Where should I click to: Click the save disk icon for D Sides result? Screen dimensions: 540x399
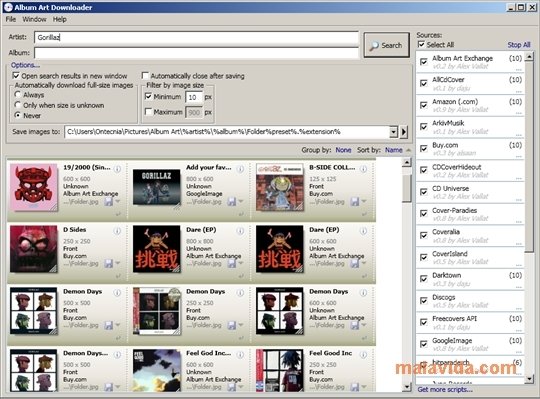[109, 264]
